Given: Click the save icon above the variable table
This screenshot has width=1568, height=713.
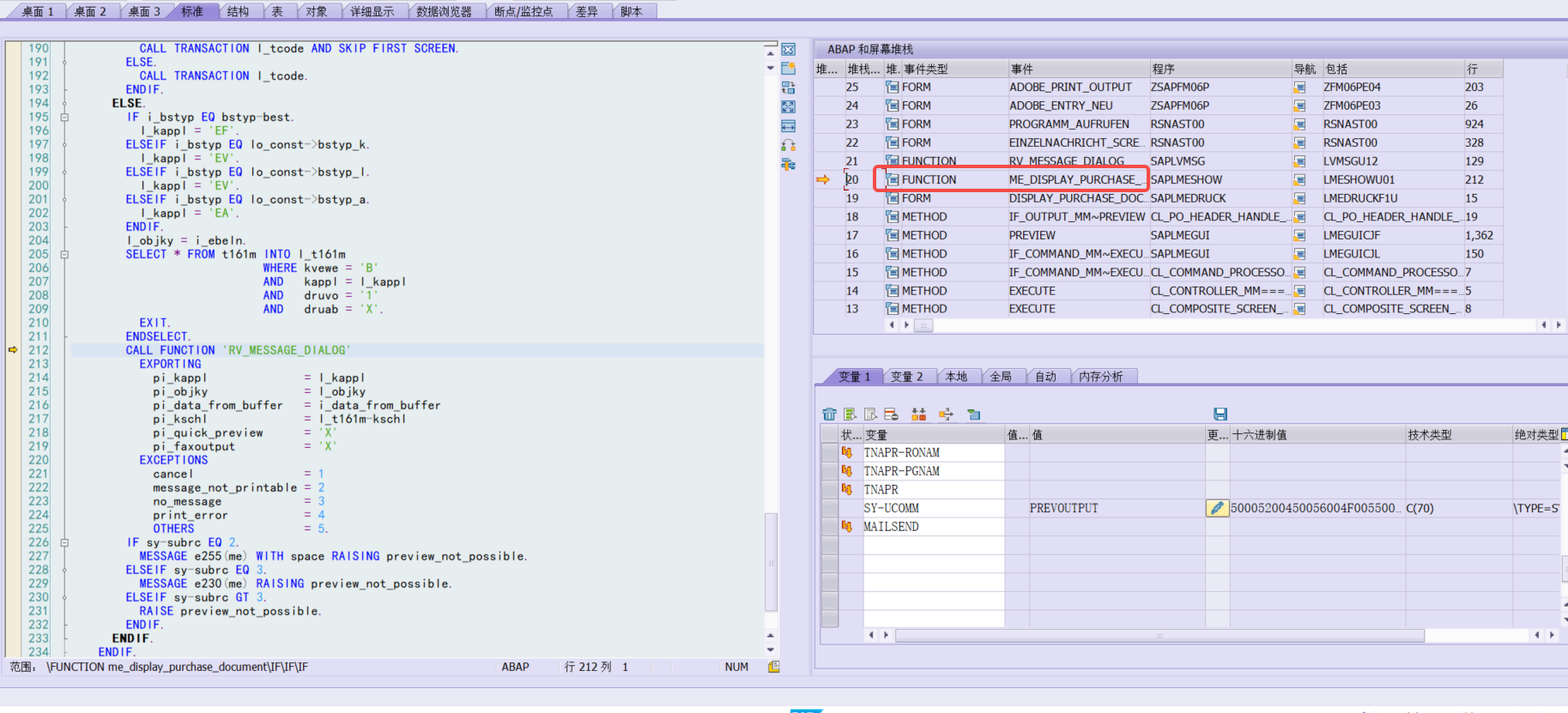Looking at the screenshot, I should click(x=1220, y=414).
